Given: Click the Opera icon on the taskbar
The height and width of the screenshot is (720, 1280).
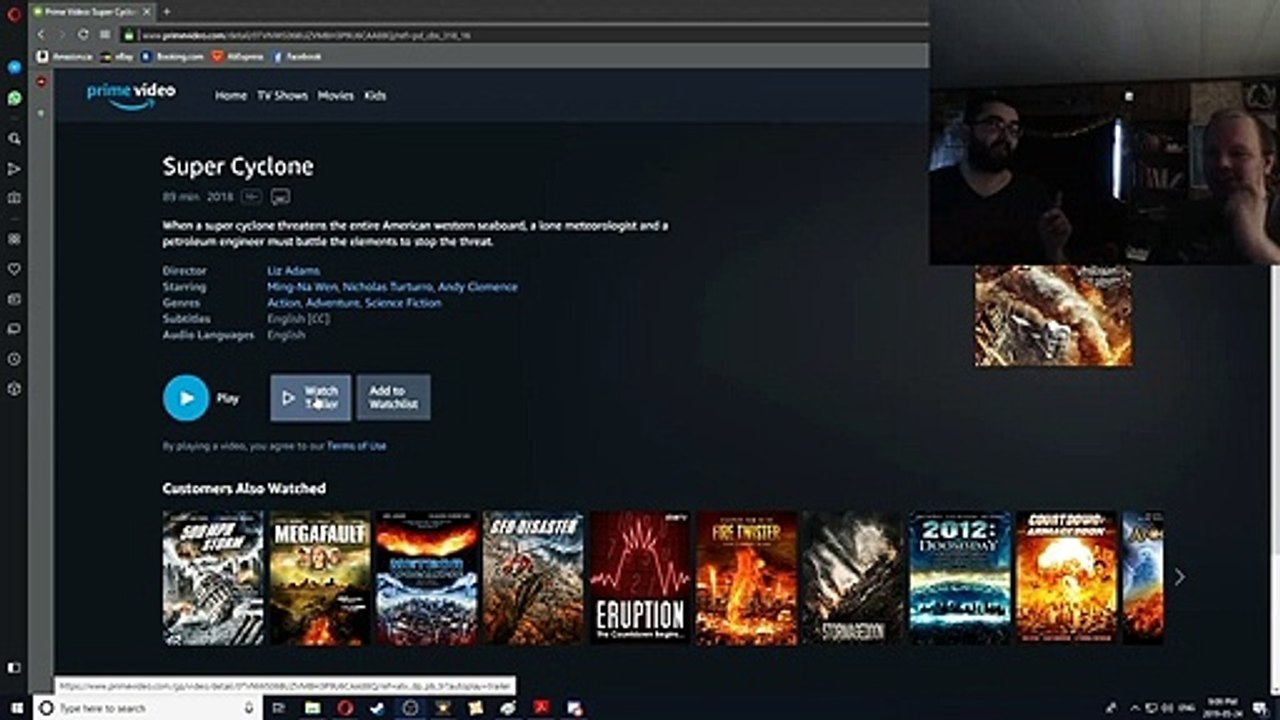Looking at the screenshot, I should pos(345,708).
